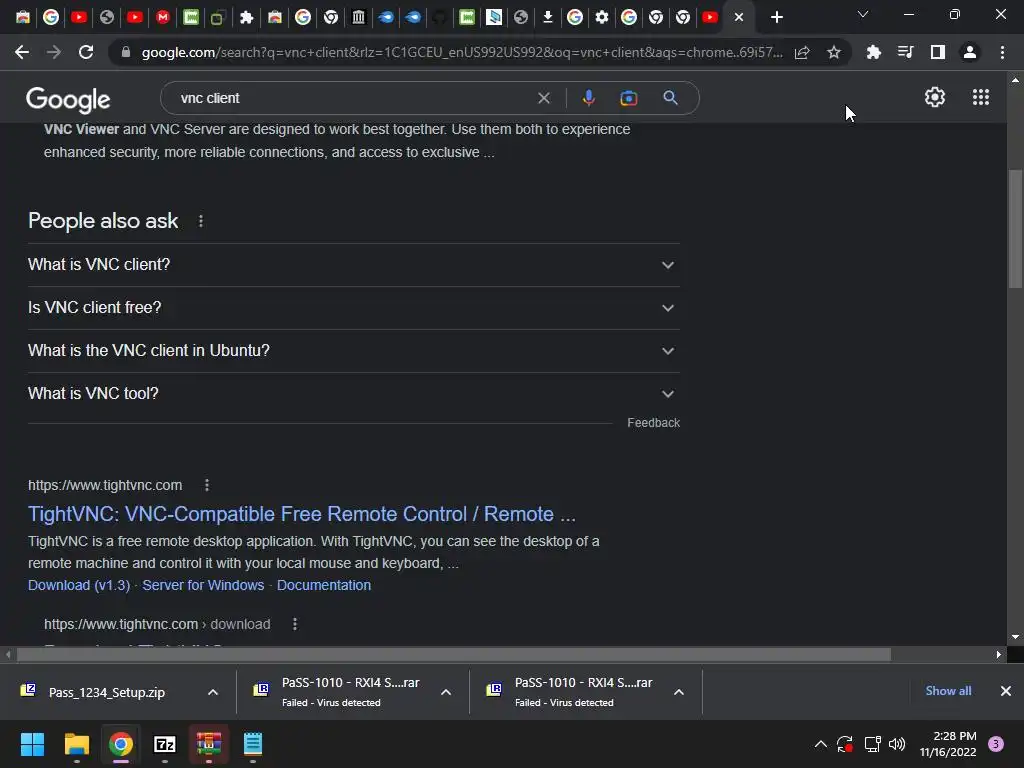Open options beside People also ask
Image resolution: width=1024 pixels, height=768 pixels.
pos(200,221)
